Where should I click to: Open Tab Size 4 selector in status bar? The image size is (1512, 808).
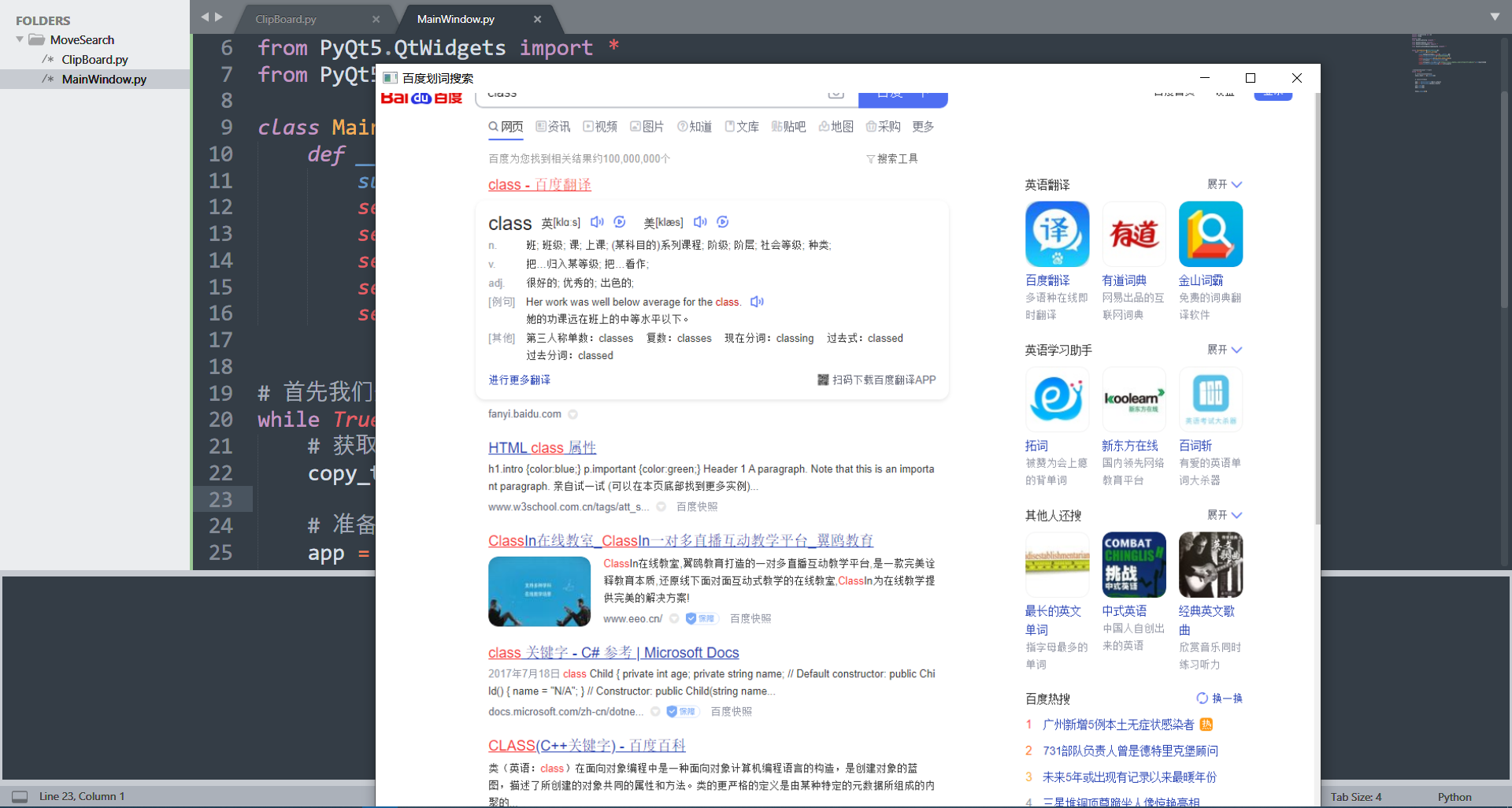pos(1356,797)
